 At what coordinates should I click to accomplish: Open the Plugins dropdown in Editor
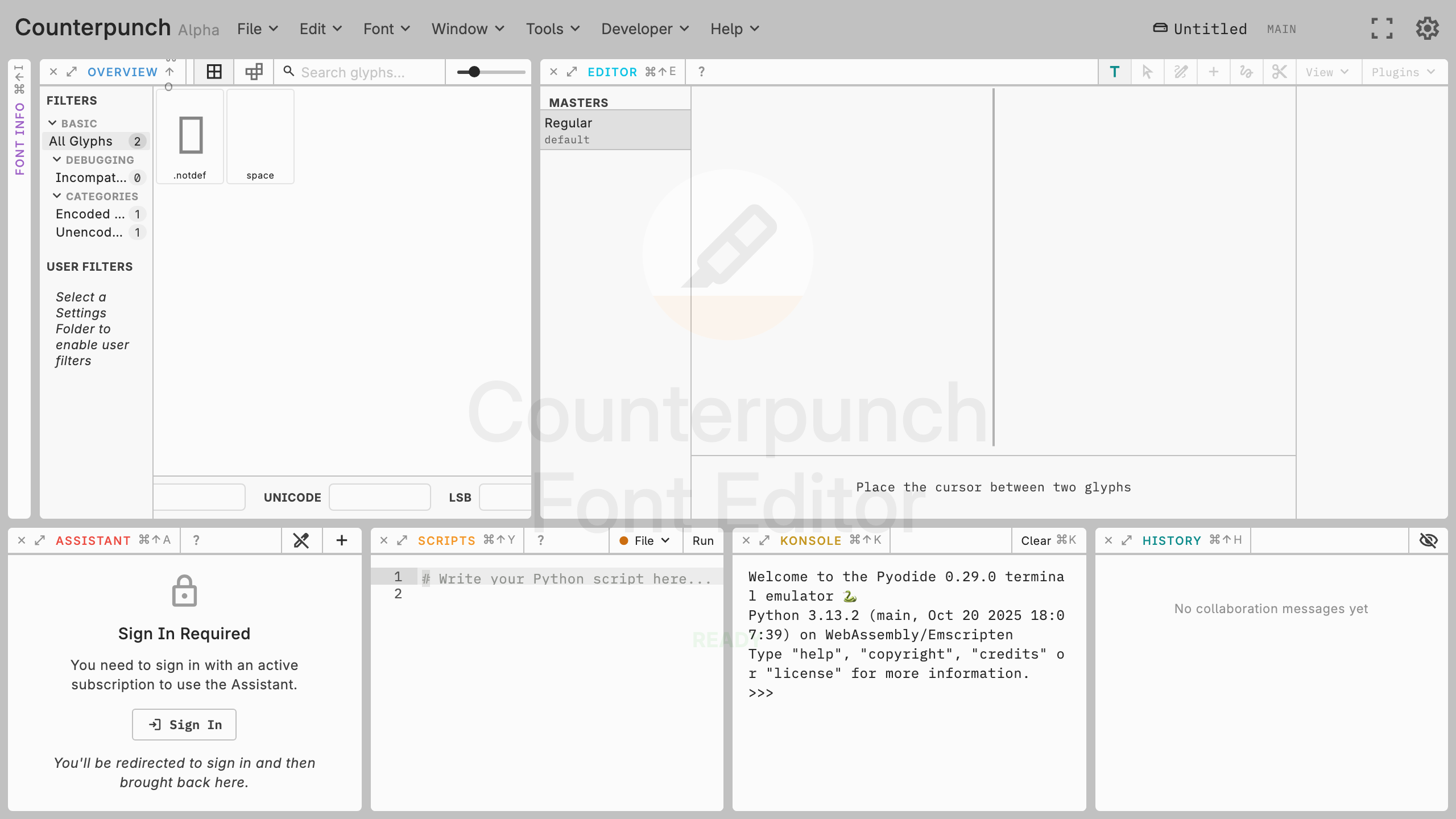1403,72
